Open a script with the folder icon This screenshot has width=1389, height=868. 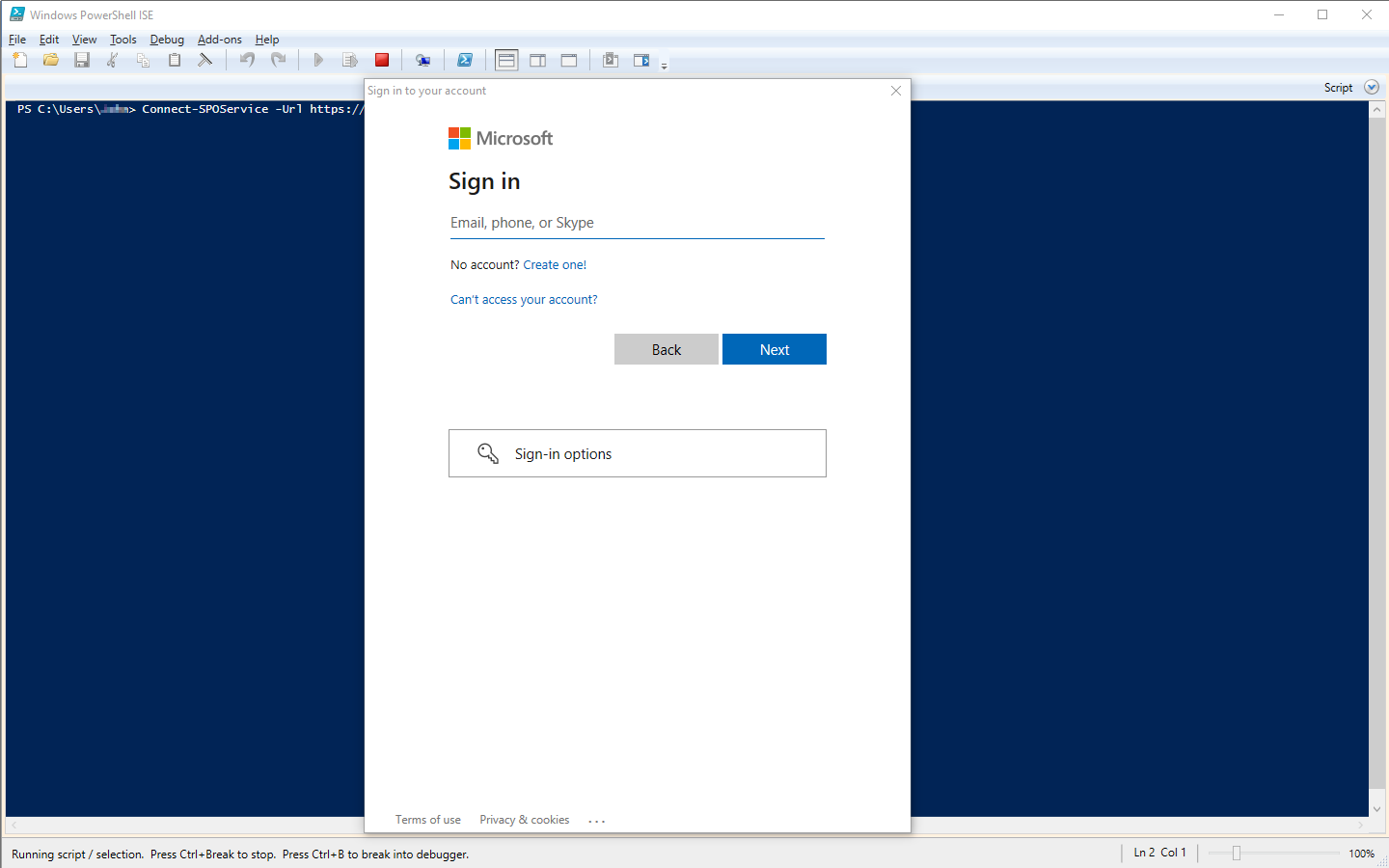(x=51, y=60)
